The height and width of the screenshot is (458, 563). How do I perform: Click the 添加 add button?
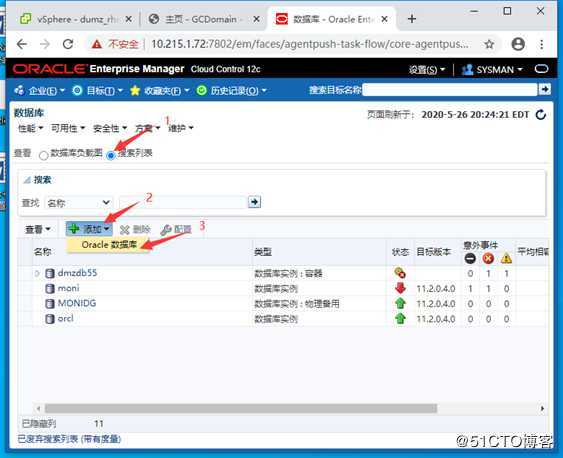tap(89, 229)
